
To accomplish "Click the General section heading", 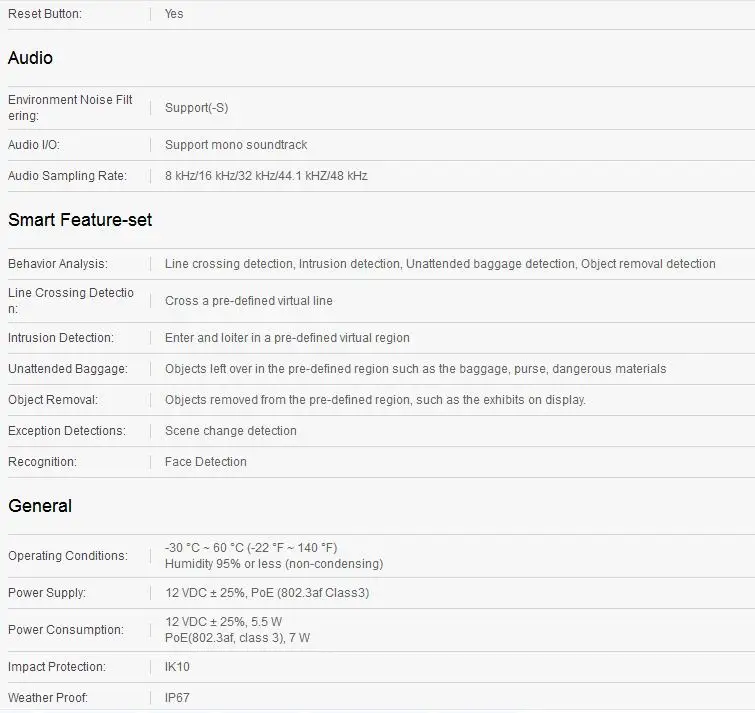I will [x=40, y=506].
